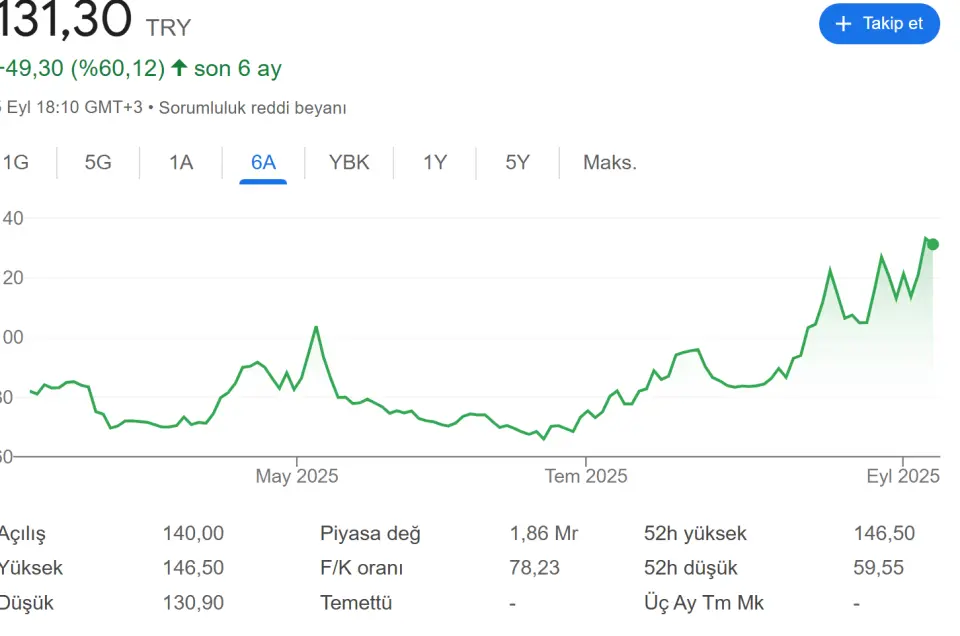
Task: Click the May 2025 price peak on chart
Action: (316, 327)
